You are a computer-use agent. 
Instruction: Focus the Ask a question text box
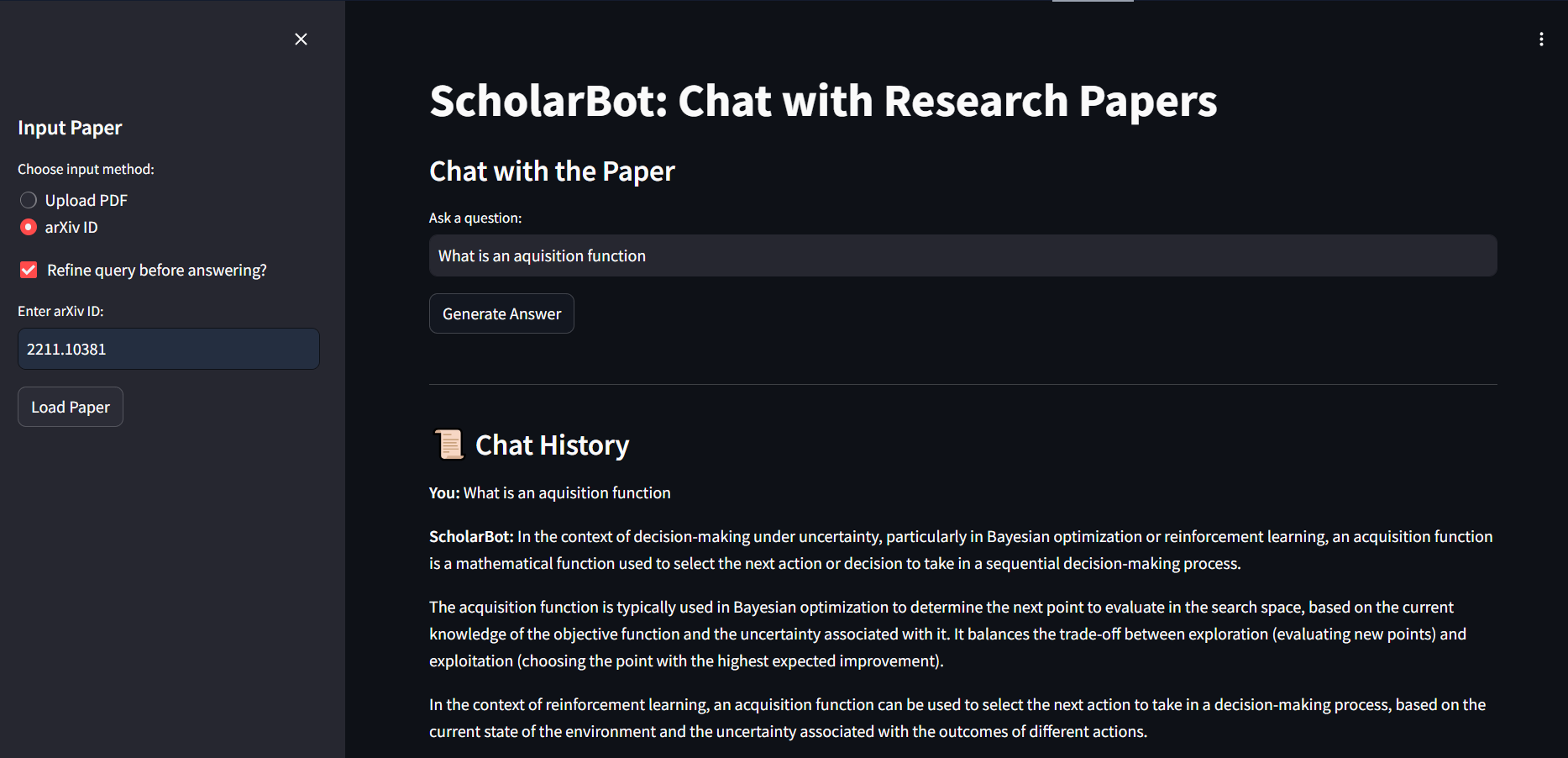[962, 255]
